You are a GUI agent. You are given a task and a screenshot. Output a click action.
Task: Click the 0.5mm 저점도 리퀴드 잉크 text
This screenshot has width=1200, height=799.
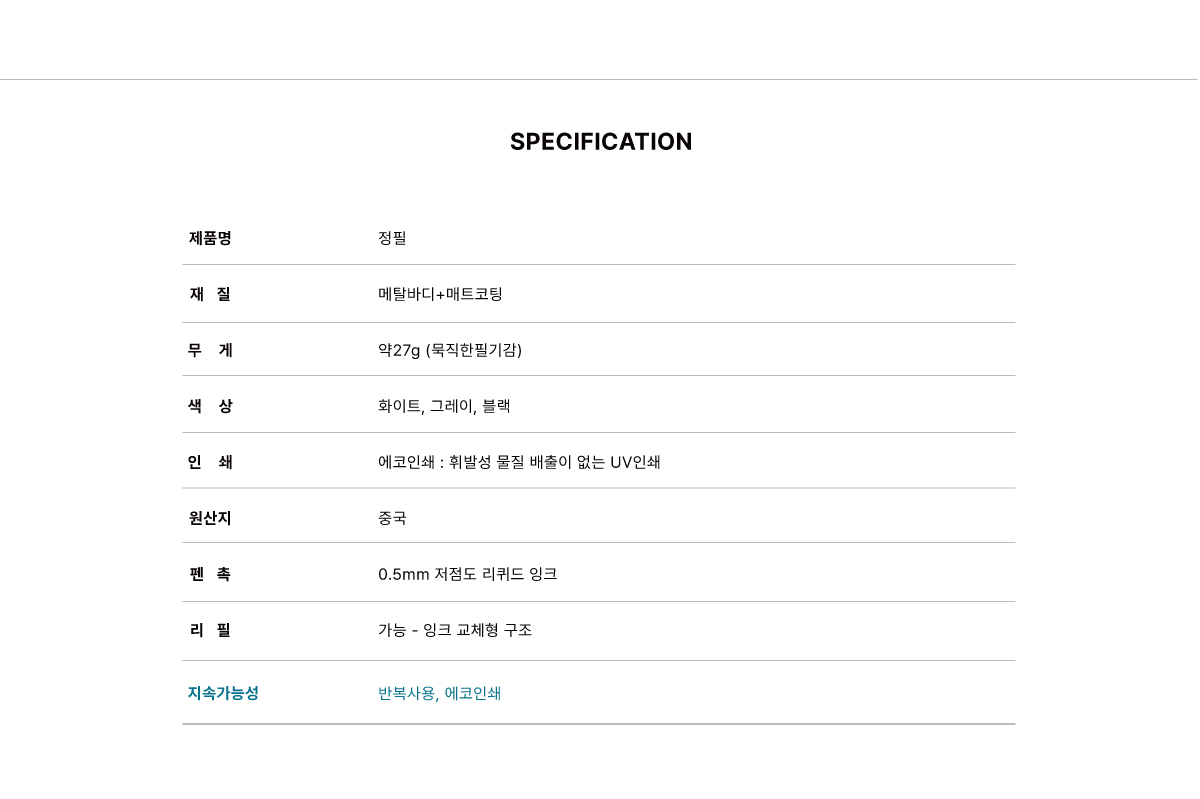467,574
